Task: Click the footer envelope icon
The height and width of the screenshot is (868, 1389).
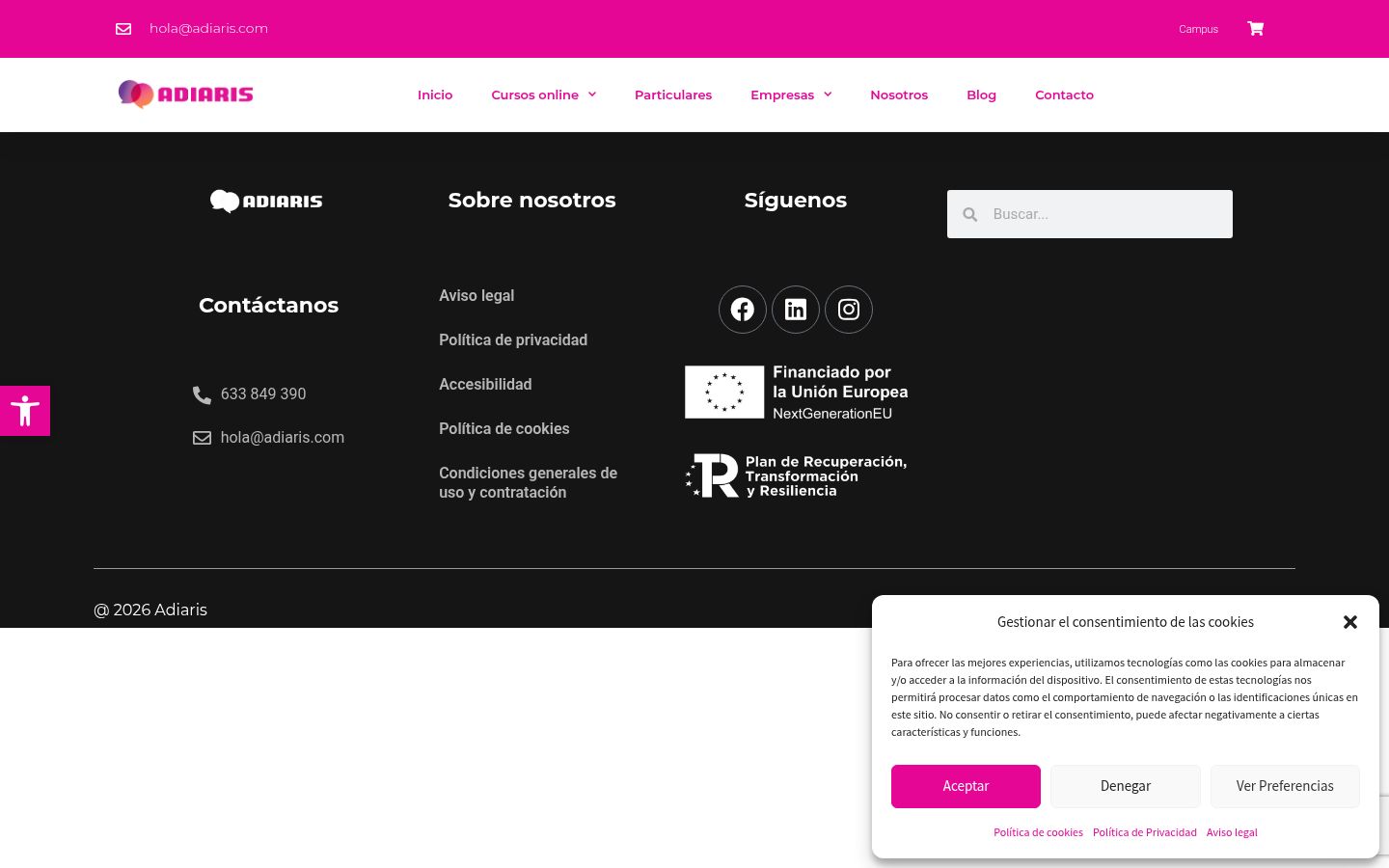Action: (202, 438)
